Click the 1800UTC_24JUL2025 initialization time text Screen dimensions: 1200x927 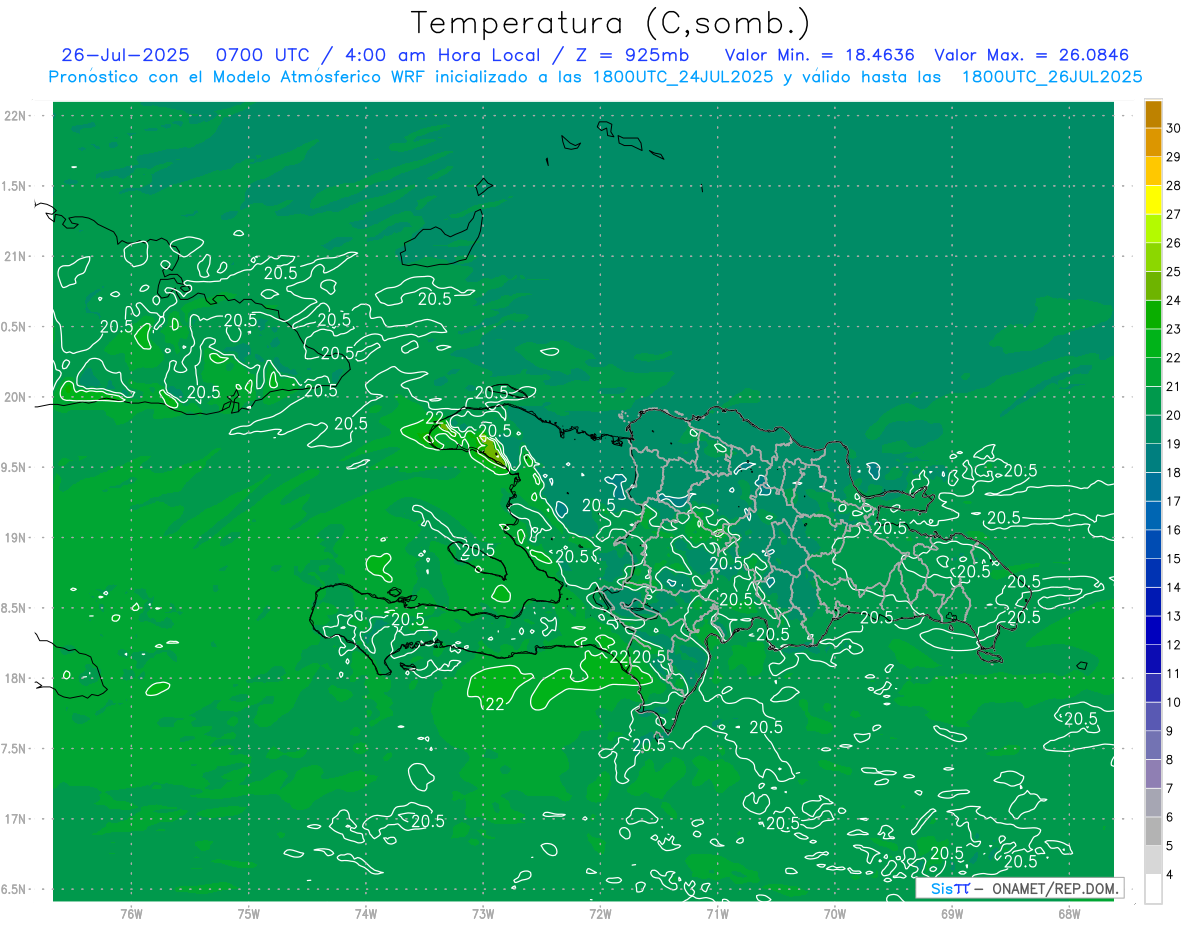684,77
